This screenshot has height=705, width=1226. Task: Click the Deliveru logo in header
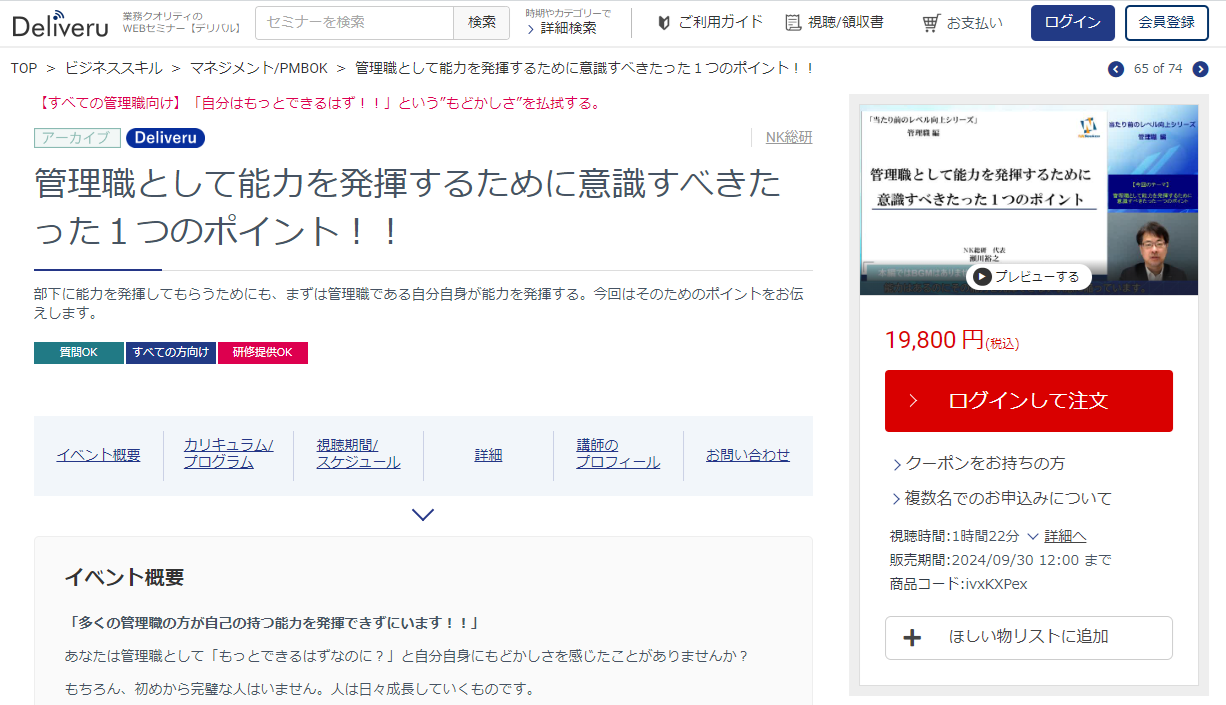[60, 23]
